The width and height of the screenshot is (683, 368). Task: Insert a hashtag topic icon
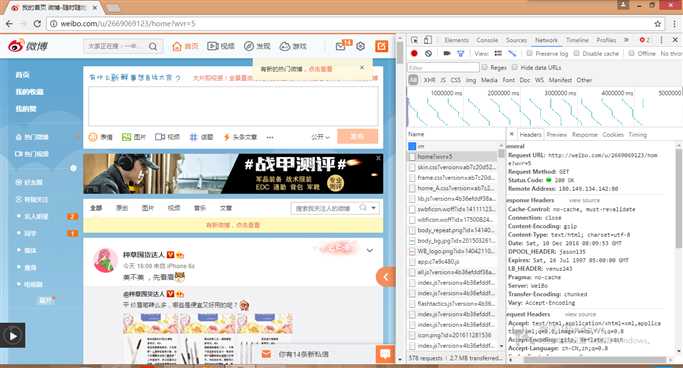(x=193, y=137)
